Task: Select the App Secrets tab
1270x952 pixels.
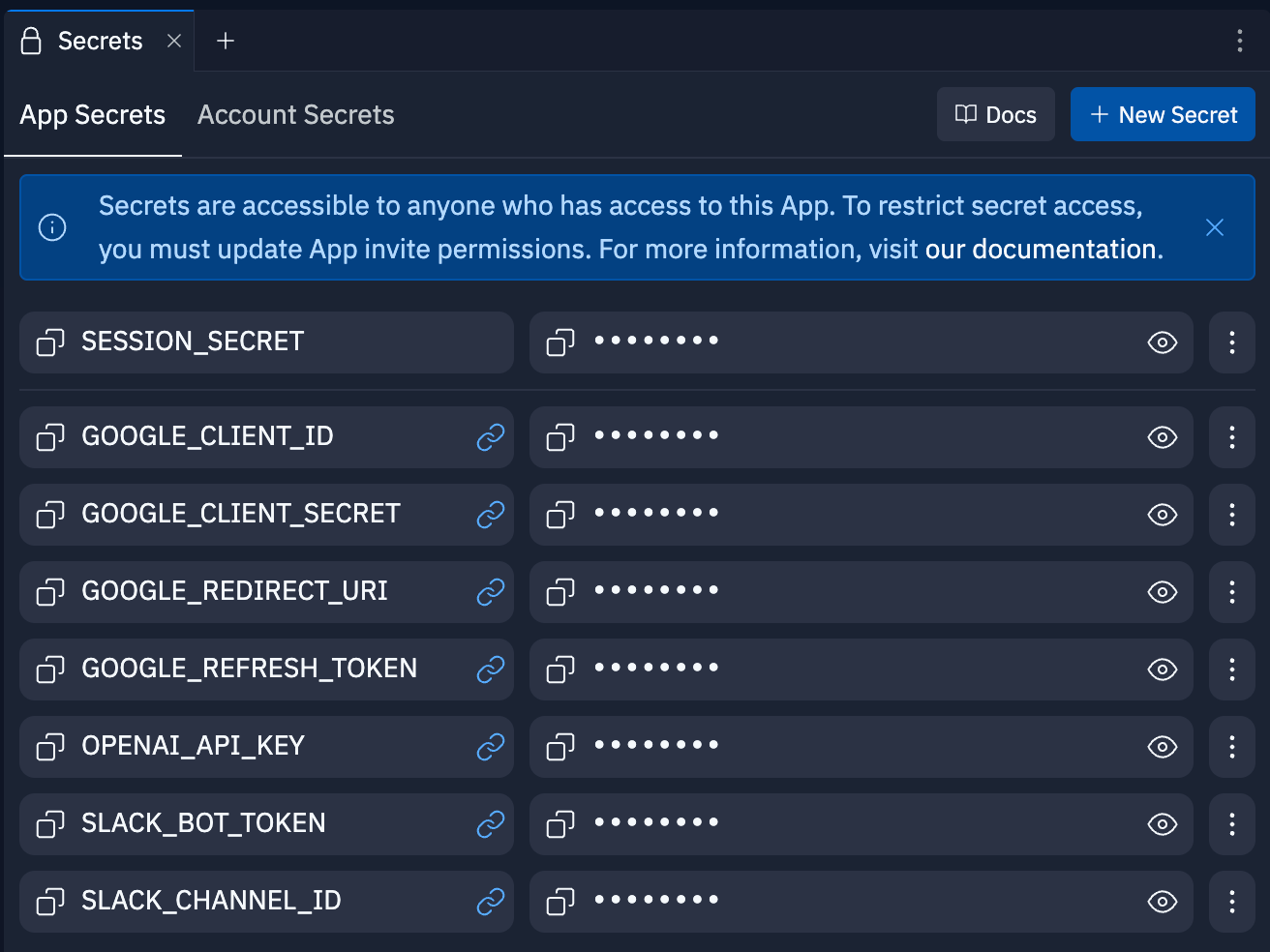Action: [92, 114]
